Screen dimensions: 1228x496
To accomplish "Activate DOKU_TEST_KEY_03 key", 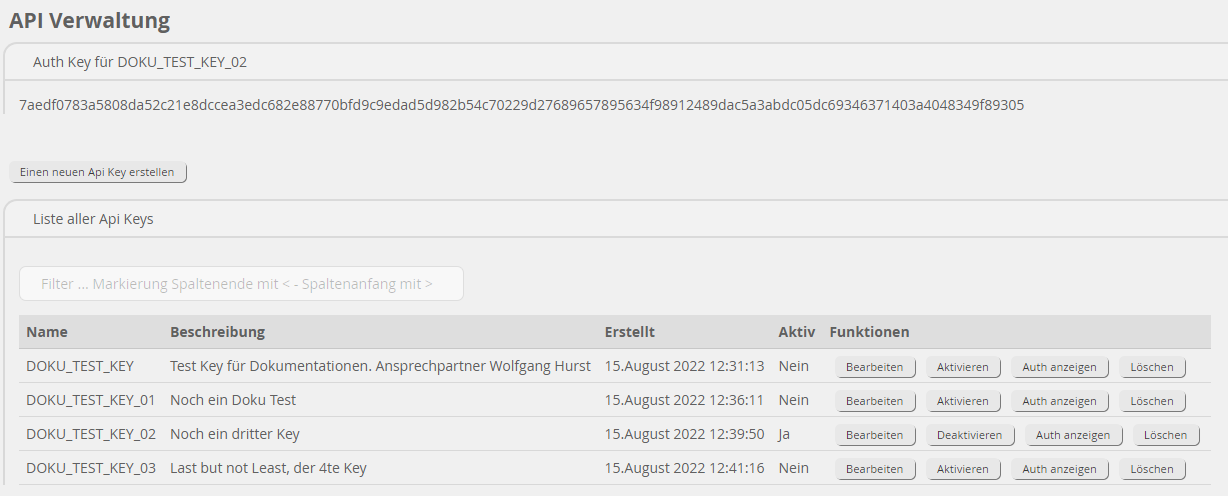I will (962, 469).
